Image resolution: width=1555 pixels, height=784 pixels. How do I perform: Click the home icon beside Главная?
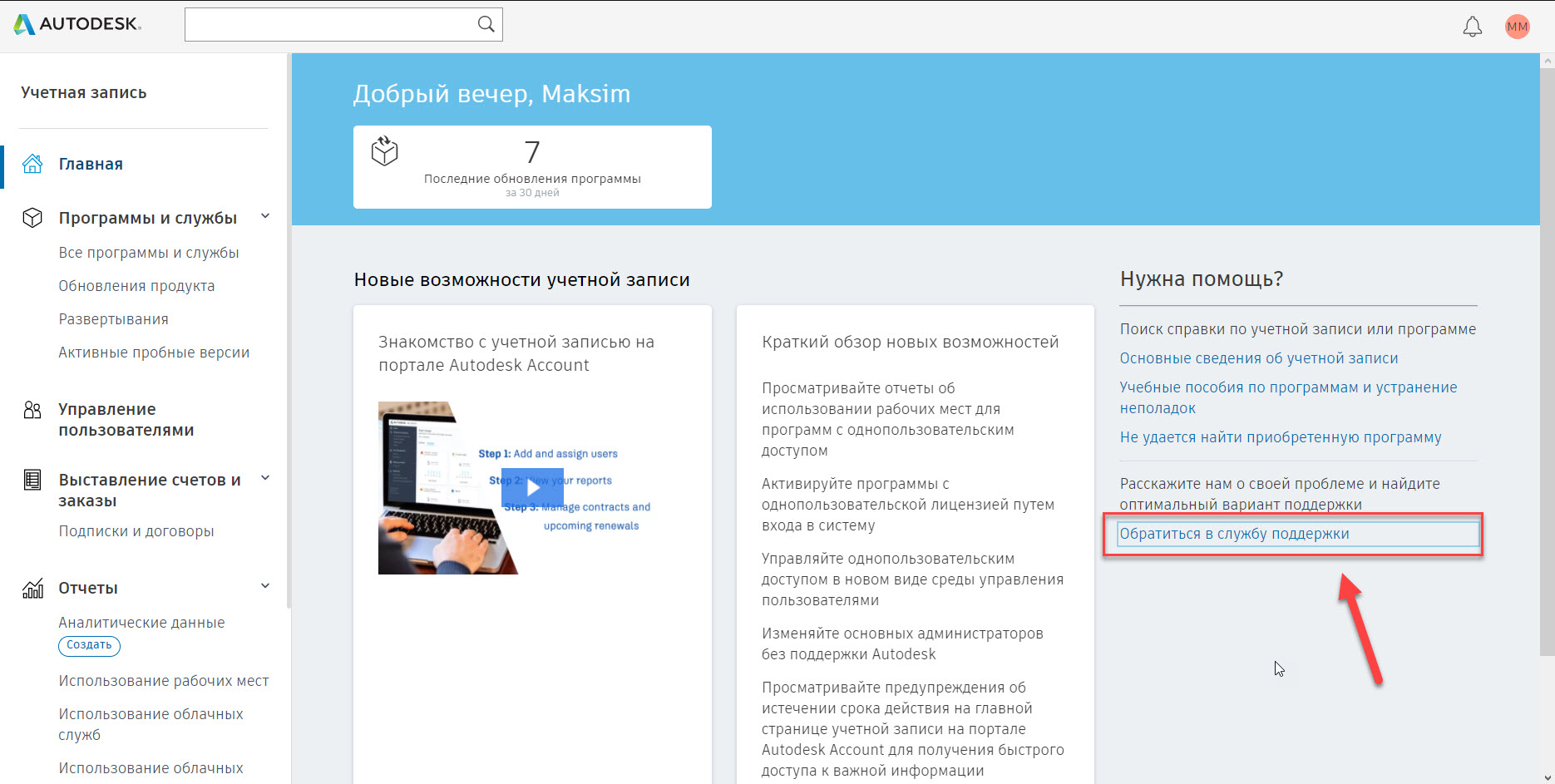pos(32,164)
